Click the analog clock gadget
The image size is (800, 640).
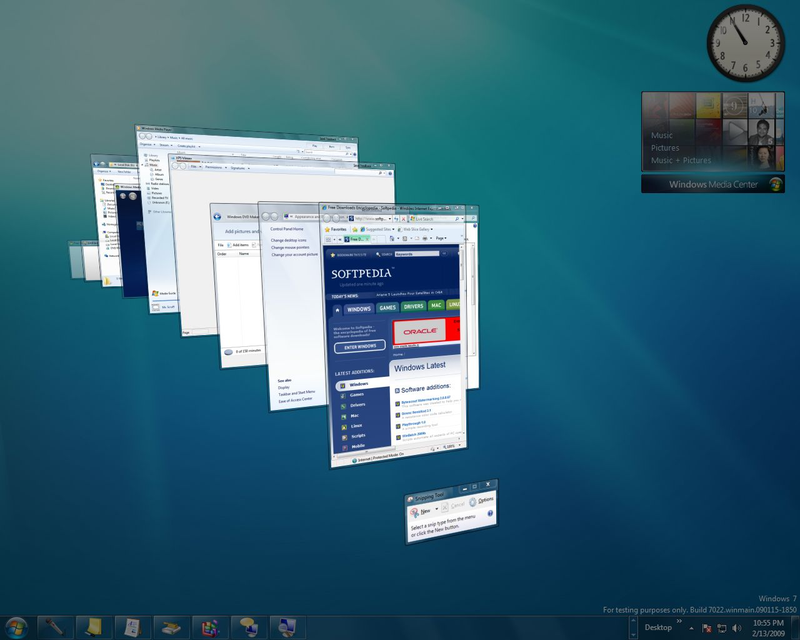(745, 43)
